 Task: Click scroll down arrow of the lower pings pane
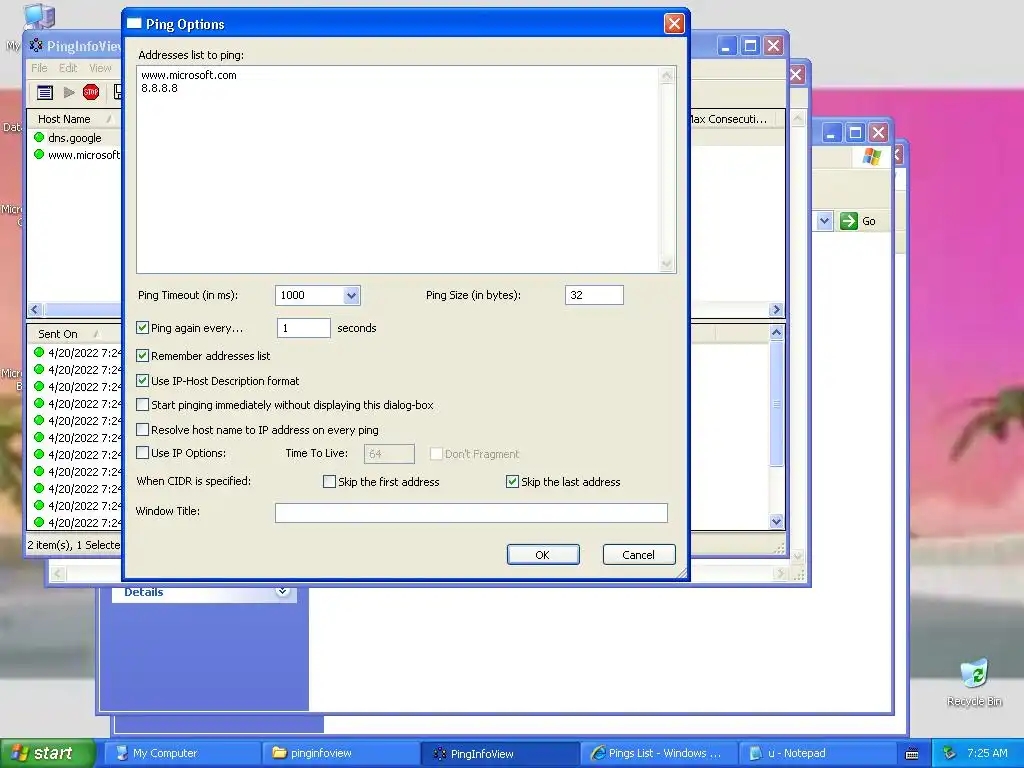[776, 521]
